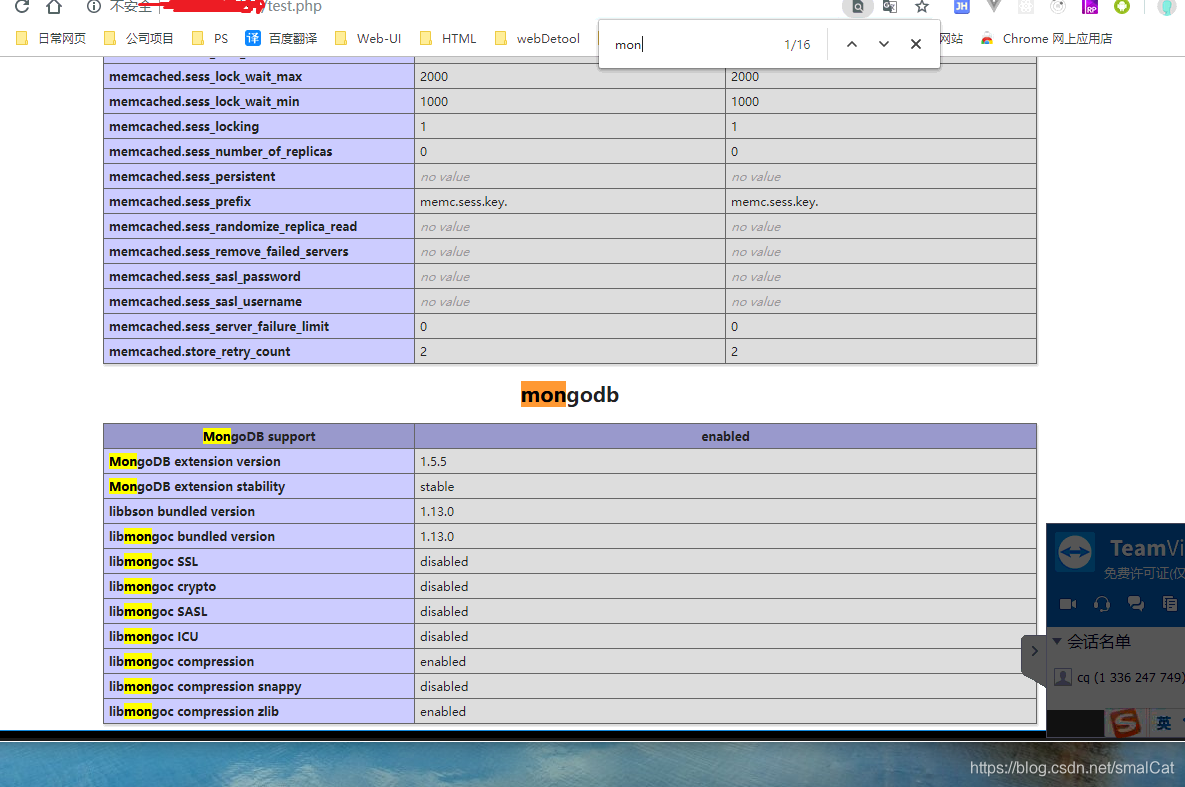Screen dimensions: 1185x787
Task: Click the libmongoc compression zlib enabled value
Action: [x=443, y=711]
